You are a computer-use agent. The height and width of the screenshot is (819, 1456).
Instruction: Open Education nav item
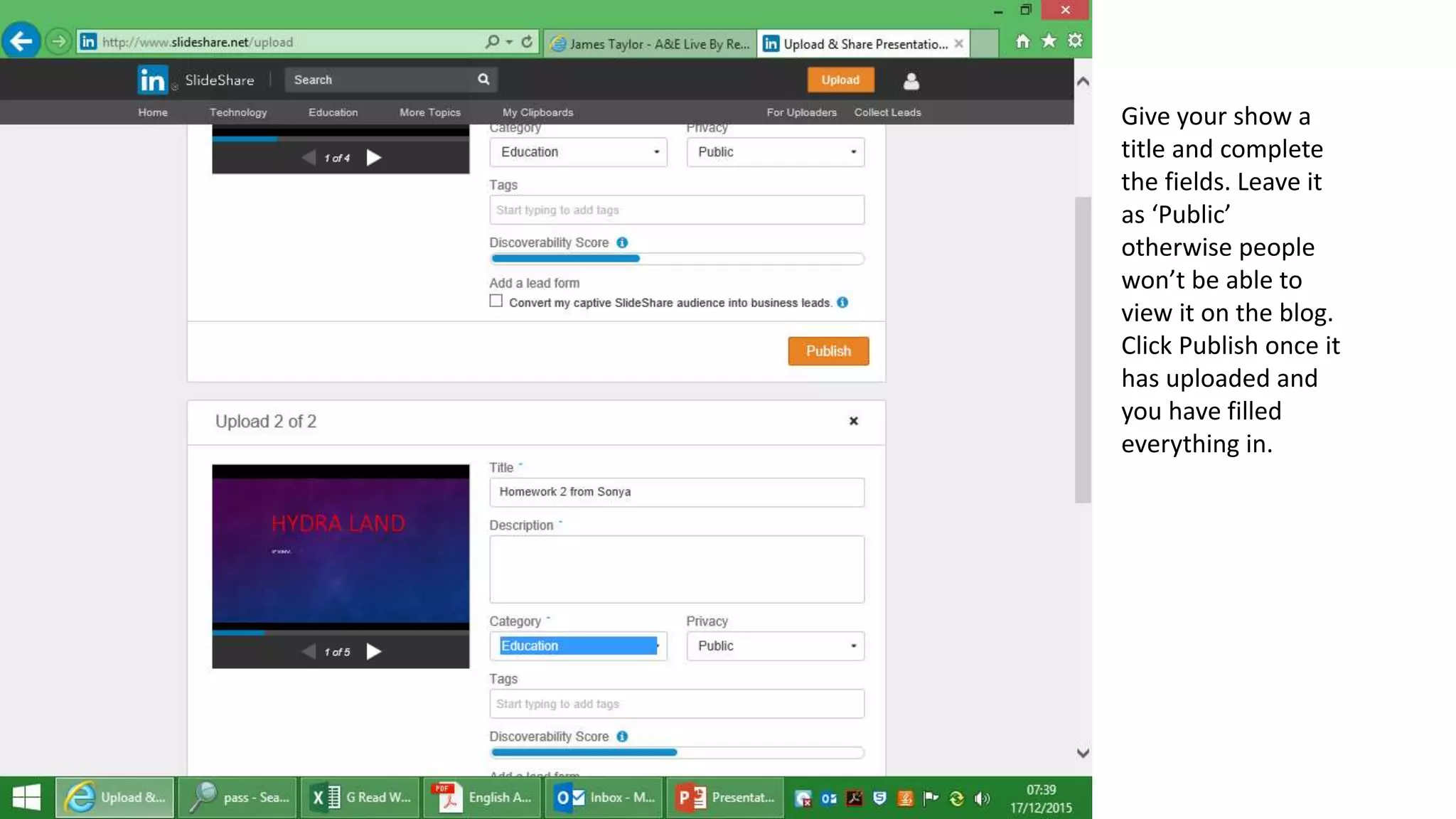333,112
